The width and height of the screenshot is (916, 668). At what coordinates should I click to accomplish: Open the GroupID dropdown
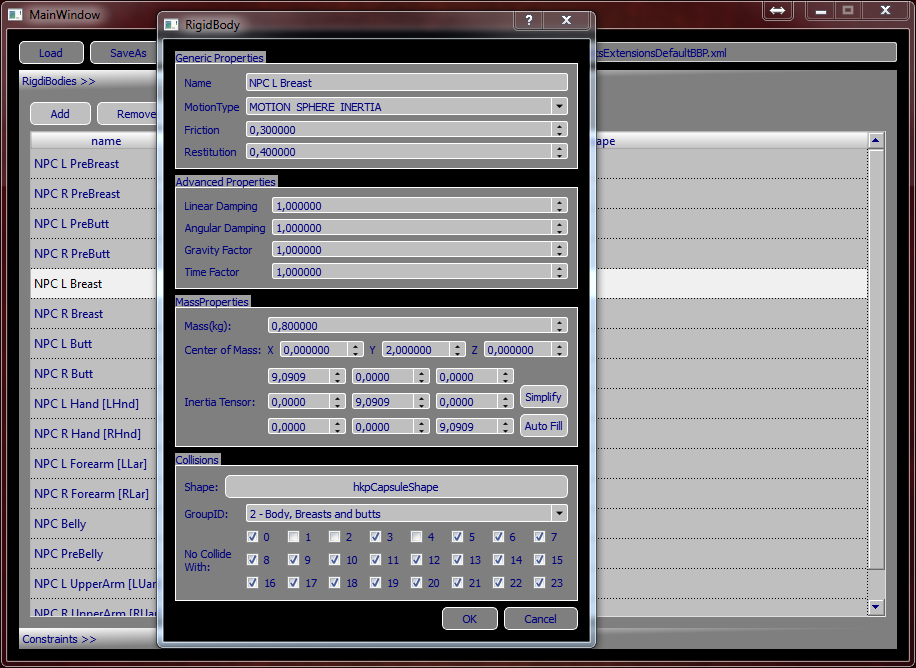click(559, 514)
